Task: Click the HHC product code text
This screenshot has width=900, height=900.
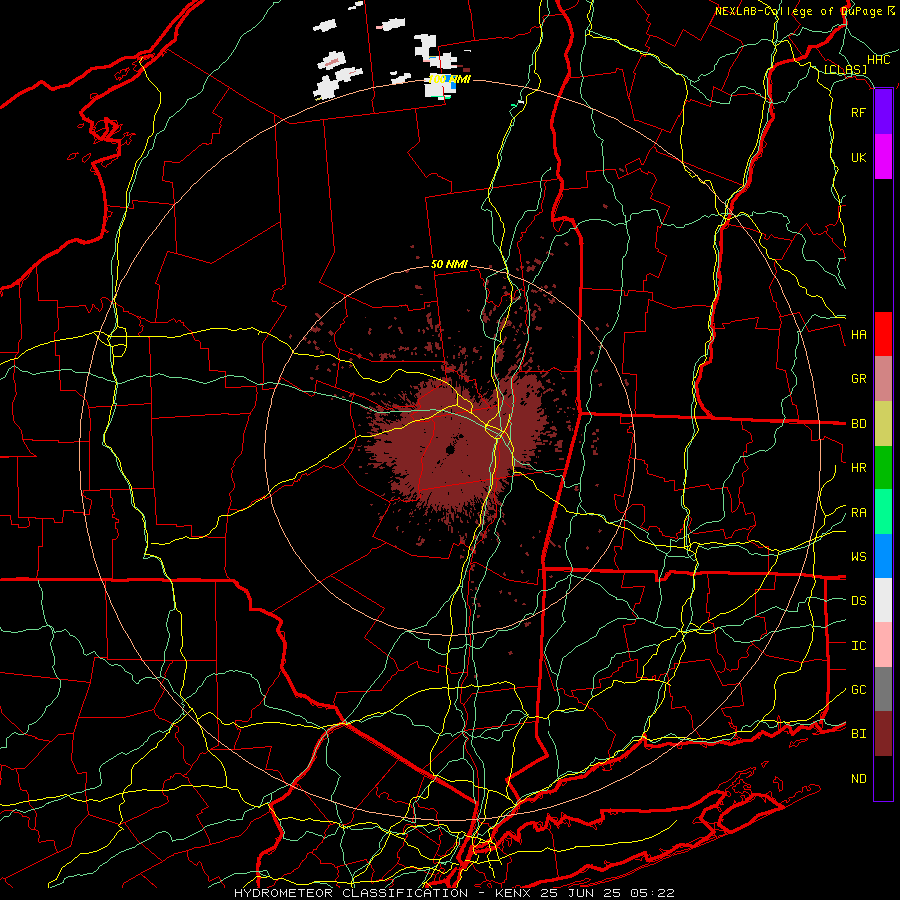Action: pyautogui.click(x=878, y=60)
